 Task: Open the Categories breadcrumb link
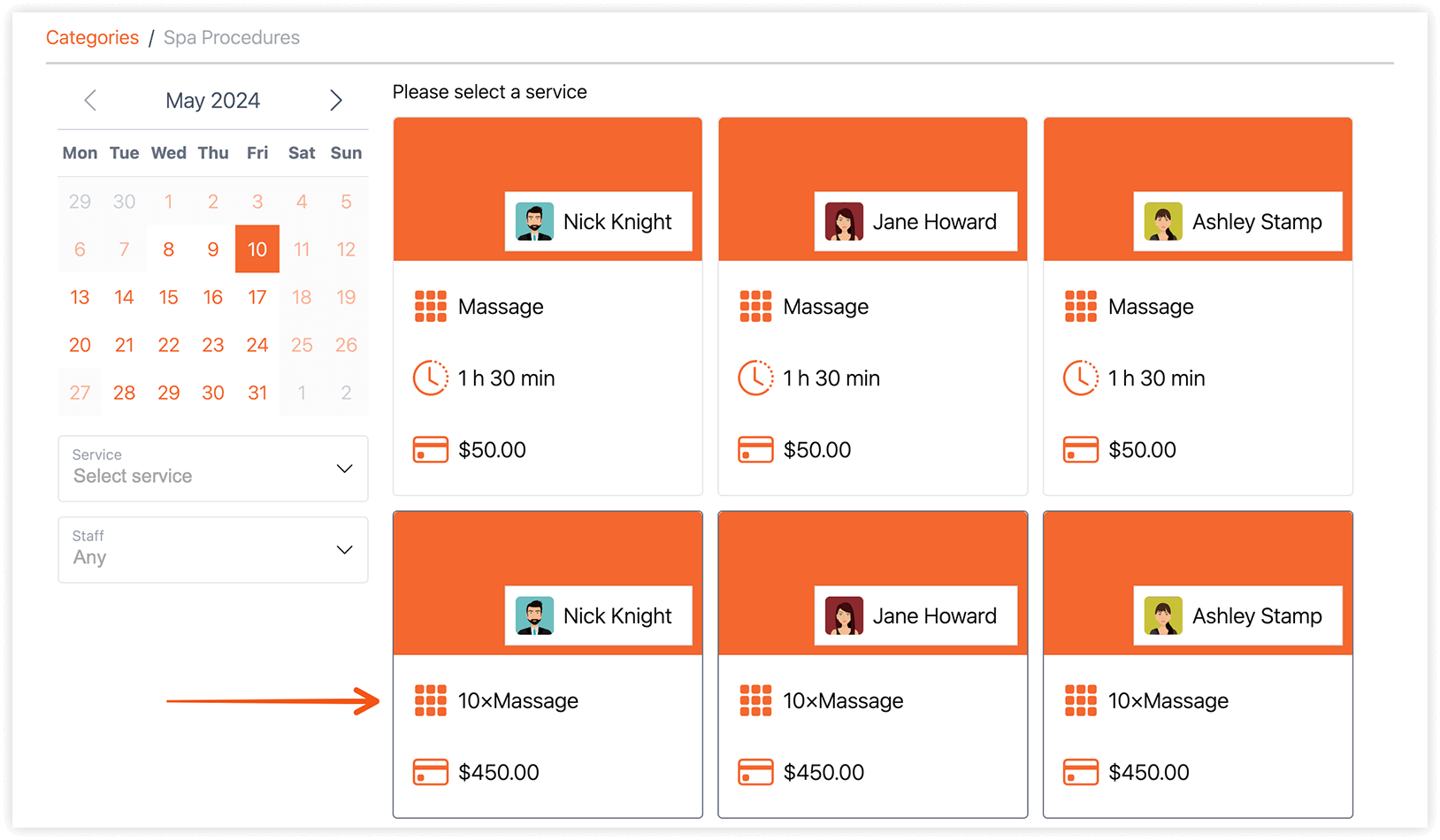coord(92,38)
